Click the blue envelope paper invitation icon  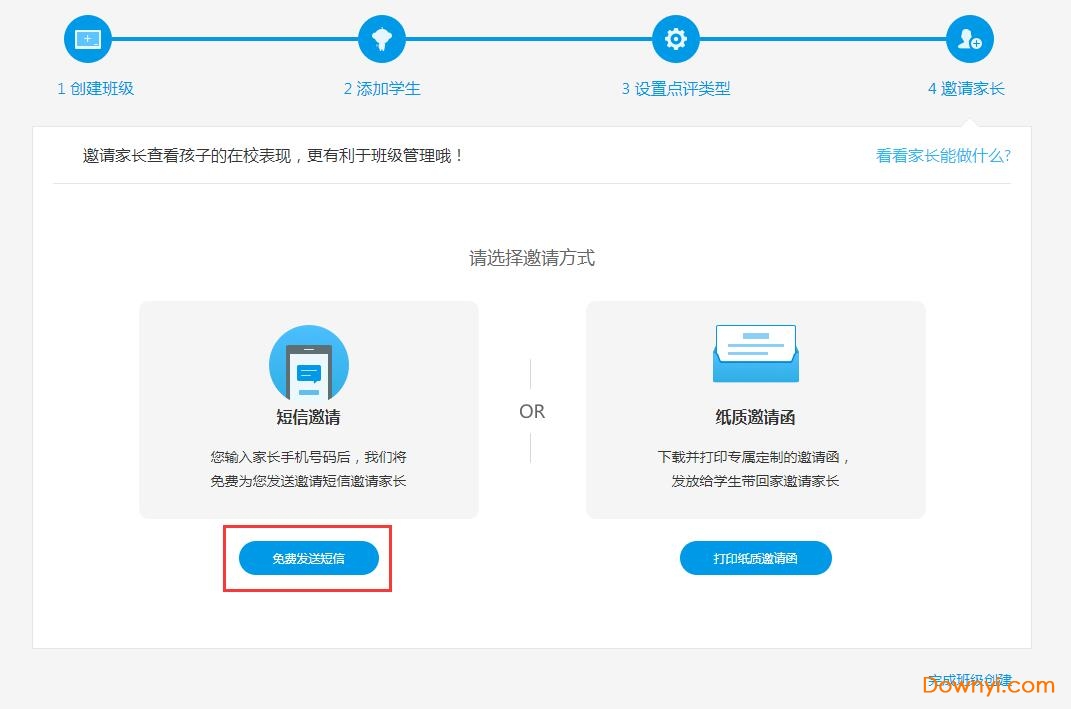click(755, 354)
